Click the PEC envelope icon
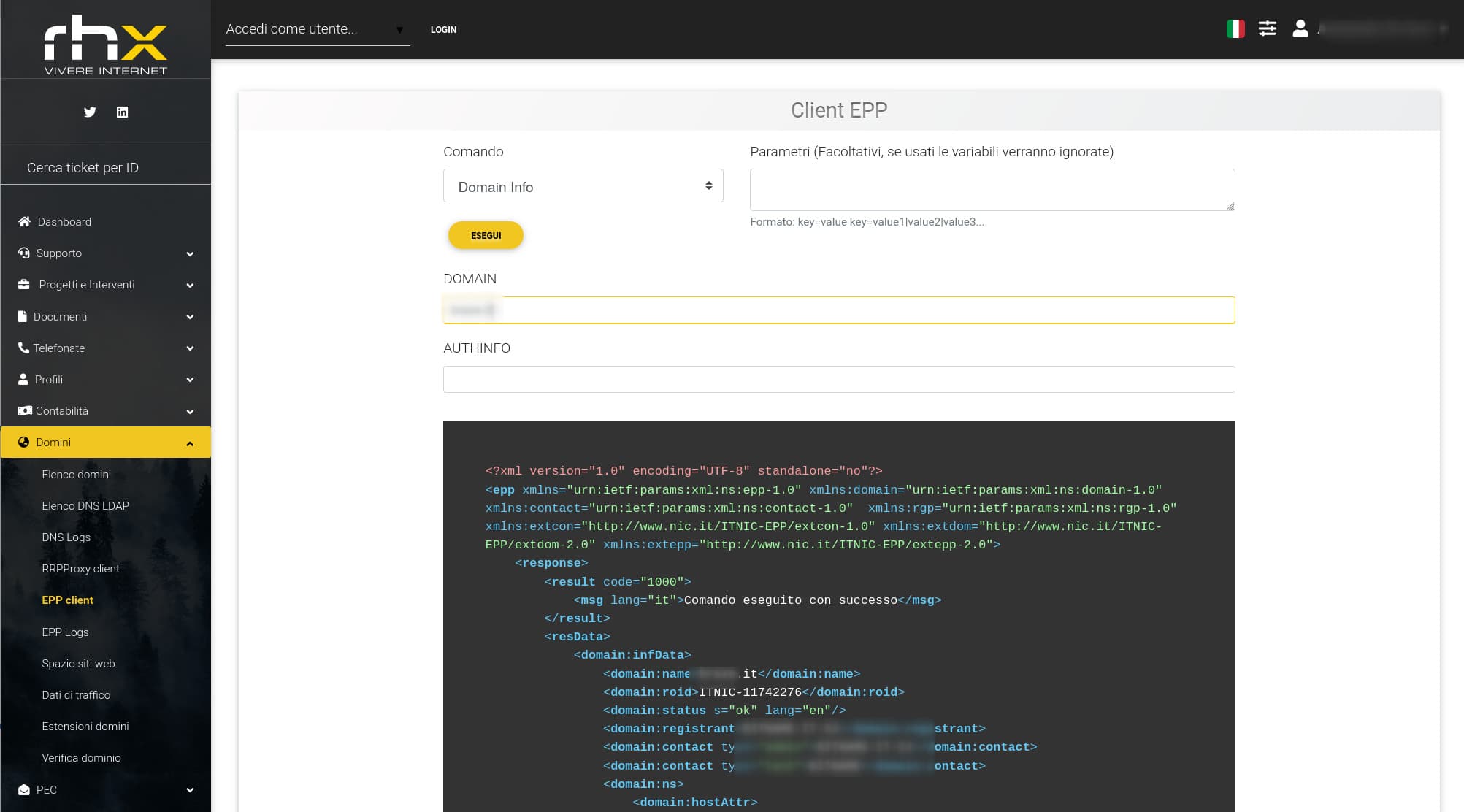This screenshot has width=1464, height=812. point(24,789)
